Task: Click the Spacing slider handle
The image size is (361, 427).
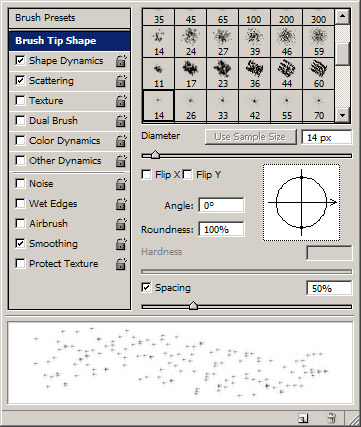Action: click(193, 306)
